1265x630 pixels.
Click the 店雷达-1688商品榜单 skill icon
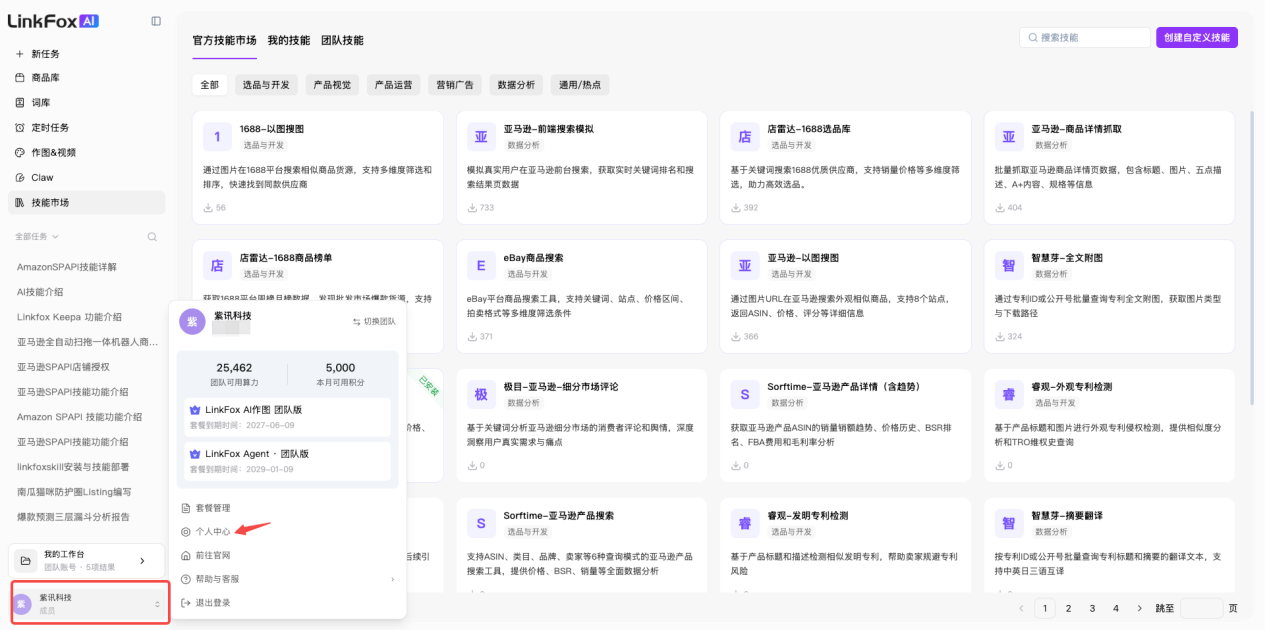(x=217, y=266)
